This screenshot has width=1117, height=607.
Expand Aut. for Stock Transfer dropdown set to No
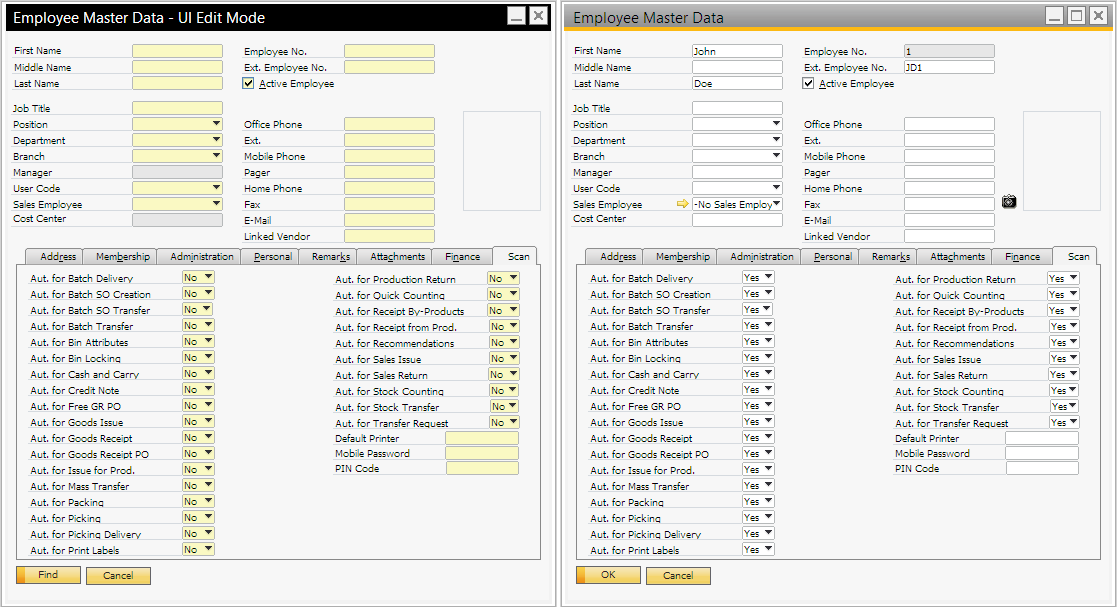pos(511,407)
